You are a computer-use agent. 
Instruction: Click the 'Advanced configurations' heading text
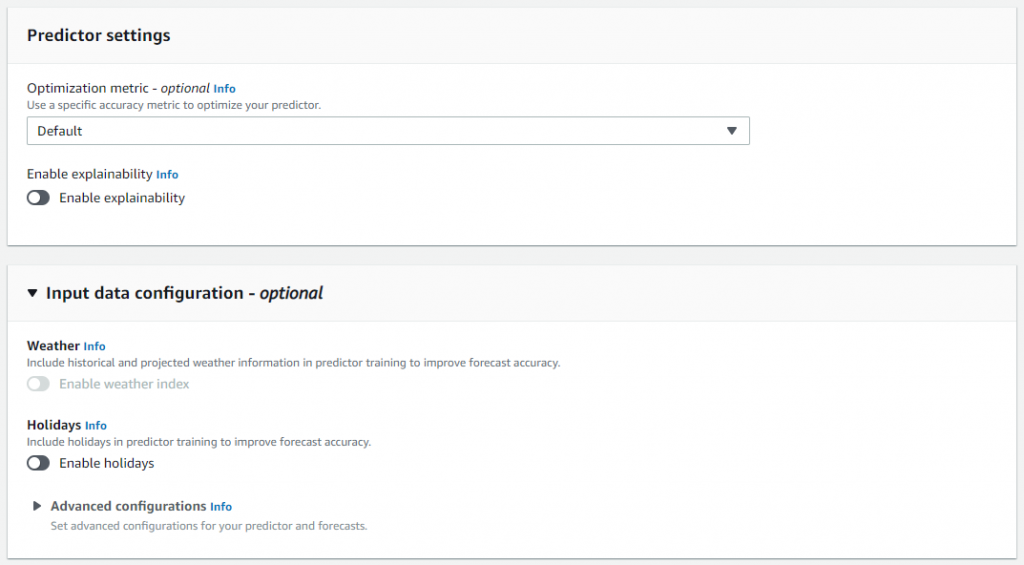(x=129, y=506)
